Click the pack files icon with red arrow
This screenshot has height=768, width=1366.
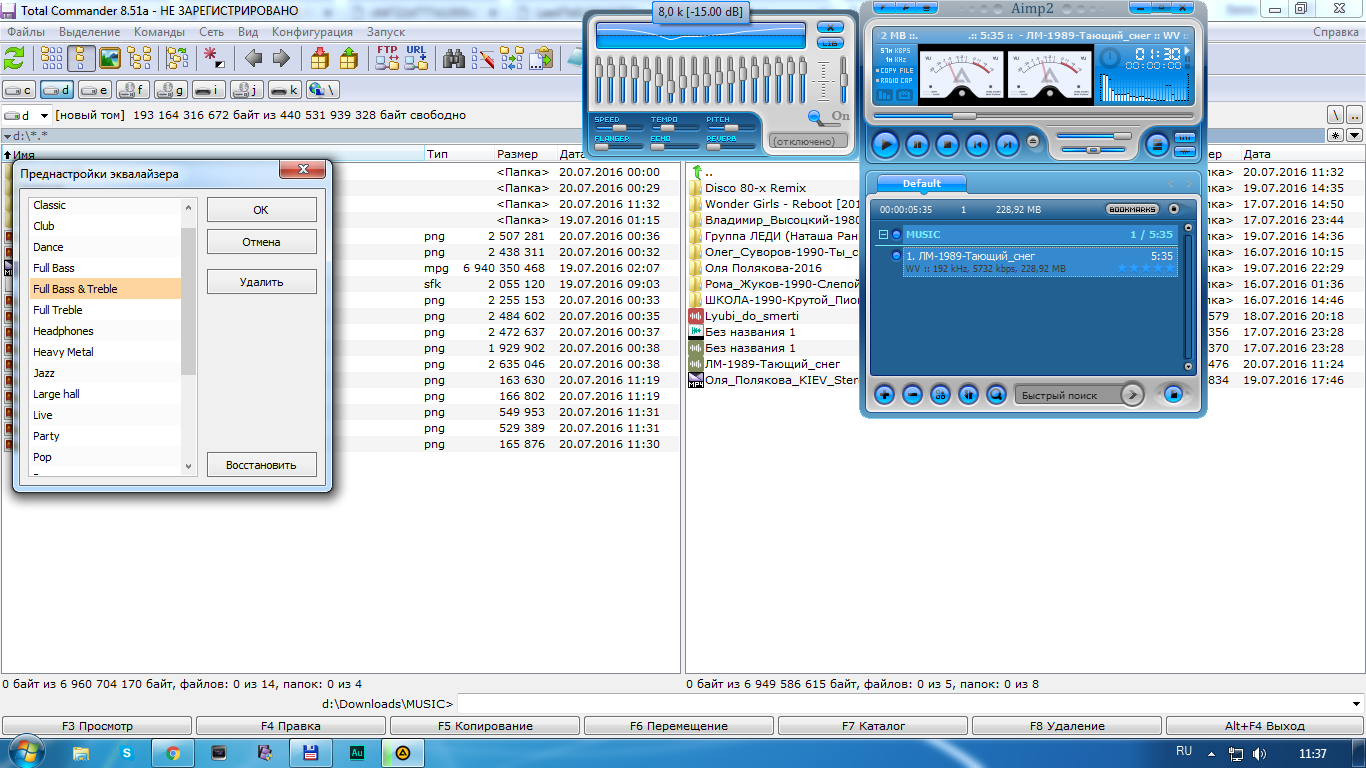pyautogui.click(x=320, y=58)
